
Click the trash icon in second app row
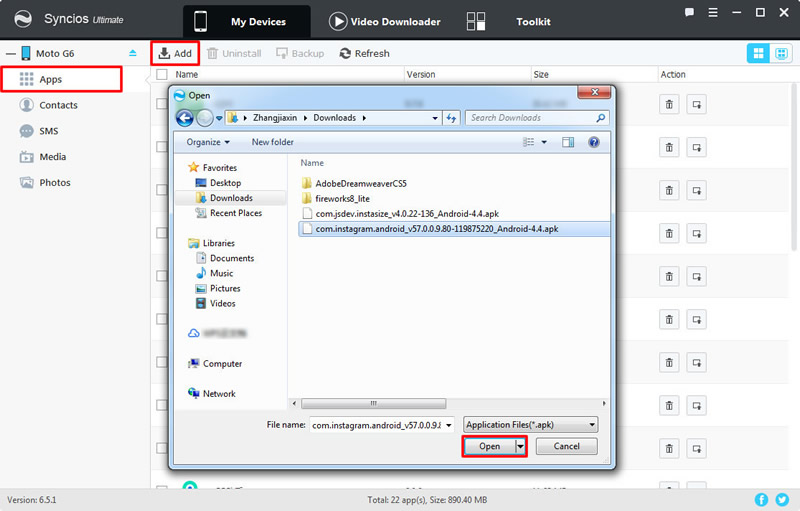(x=669, y=148)
